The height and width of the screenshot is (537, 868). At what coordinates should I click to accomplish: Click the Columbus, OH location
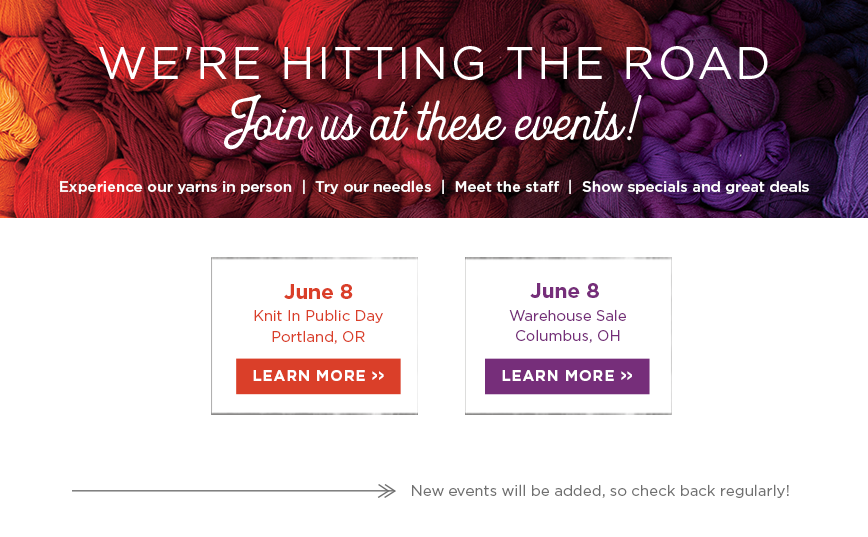(x=567, y=335)
